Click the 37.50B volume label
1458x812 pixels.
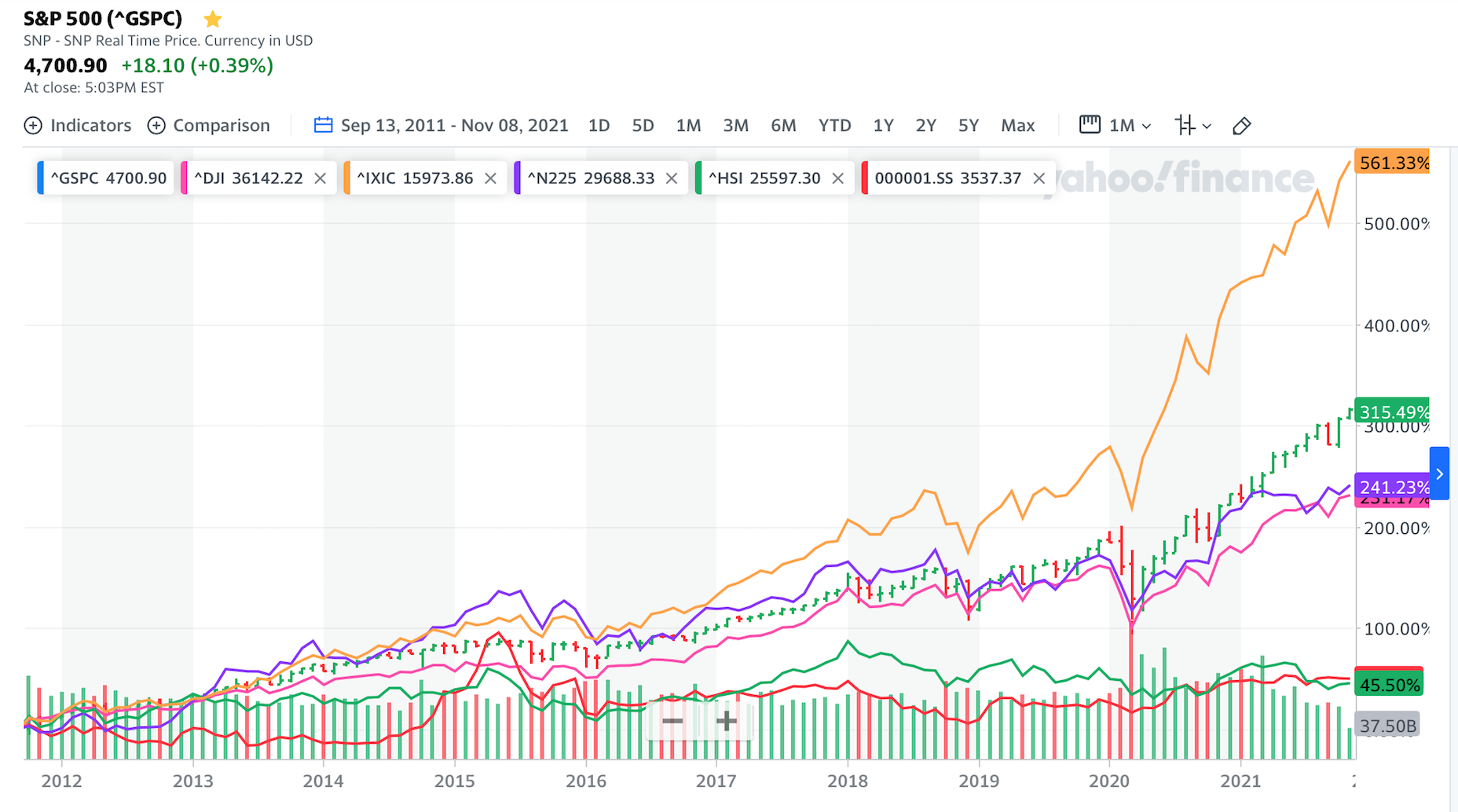(1387, 726)
